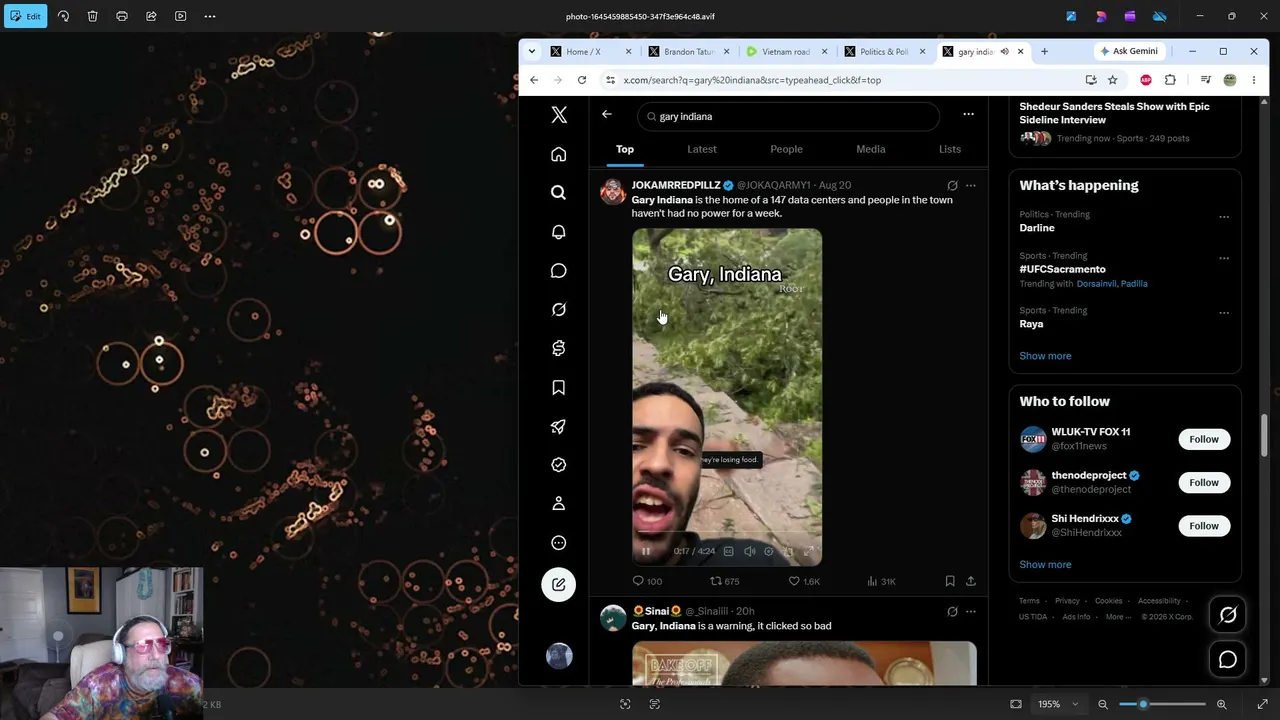This screenshot has height=720, width=1280.
Task: Switch to the Politics & Poll tab
Action: (885, 52)
